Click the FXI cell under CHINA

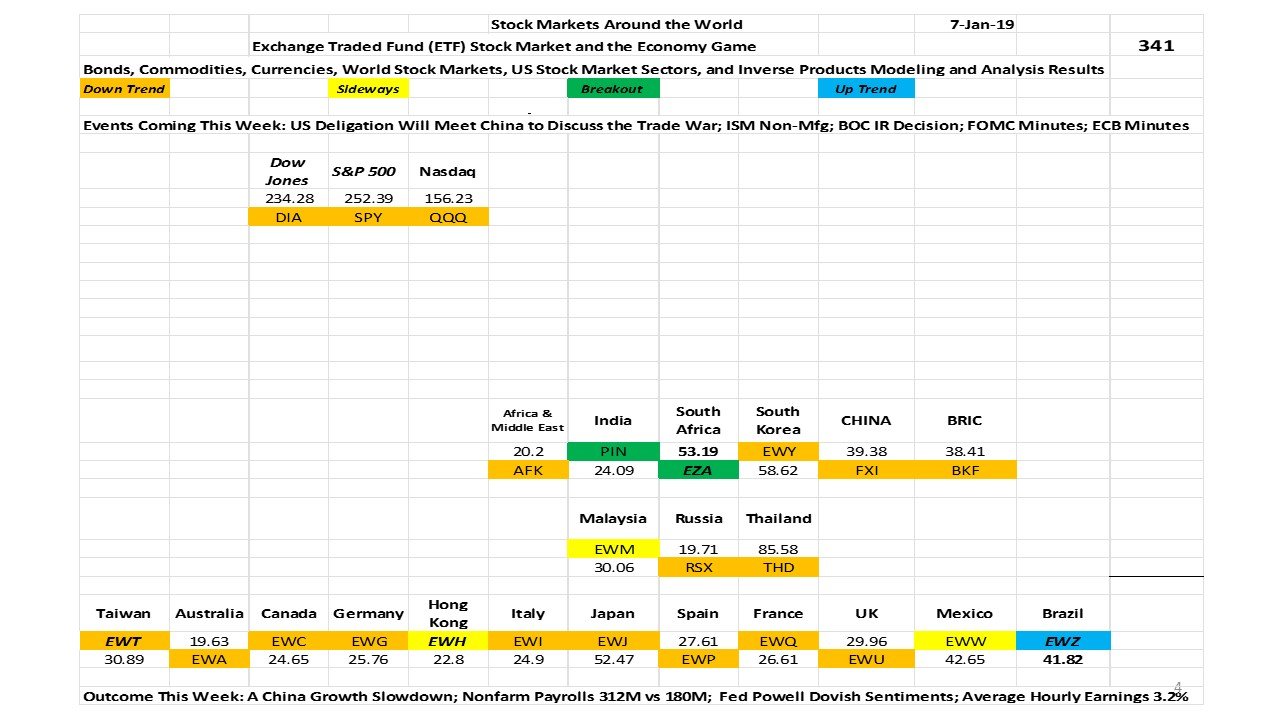(x=866, y=470)
